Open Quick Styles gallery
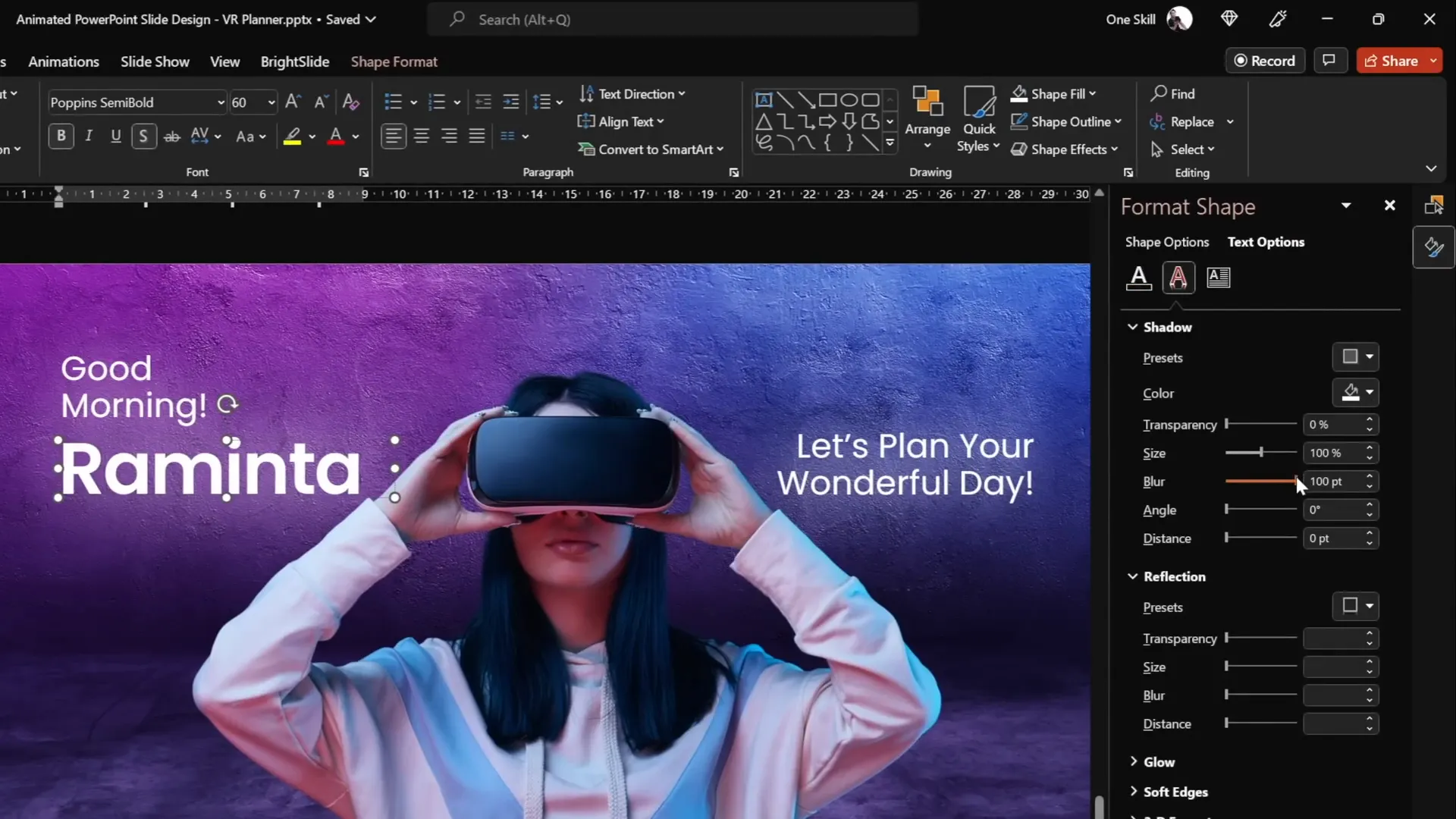Image resolution: width=1456 pixels, height=819 pixels. [x=979, y=119]
